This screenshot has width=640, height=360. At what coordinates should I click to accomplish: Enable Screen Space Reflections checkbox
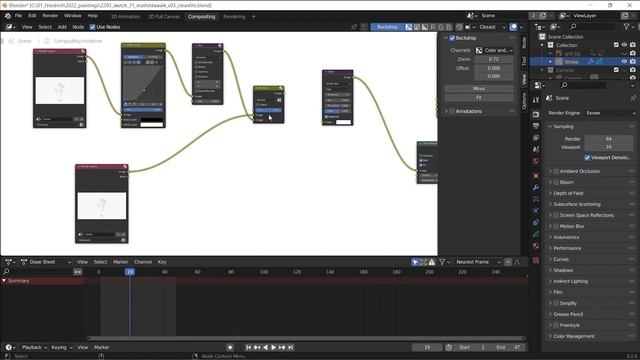[x=556, y=215]
